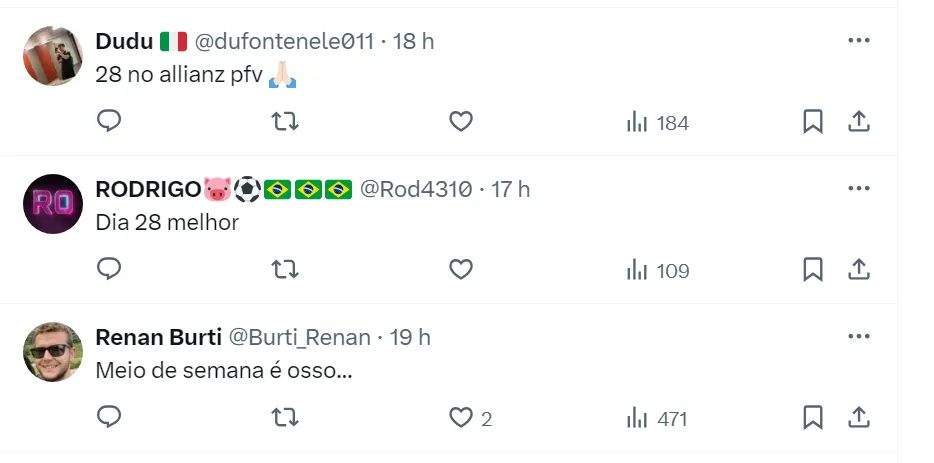
Task: Like Dudu's tweet
Action: pyautogui.click(x=460, y=122)
